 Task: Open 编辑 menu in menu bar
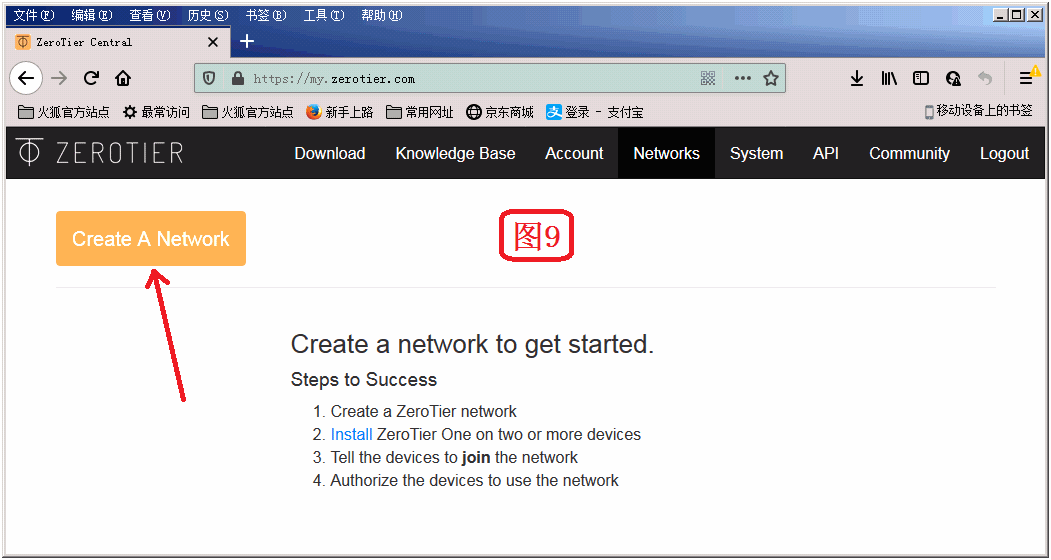click(92, 15)
